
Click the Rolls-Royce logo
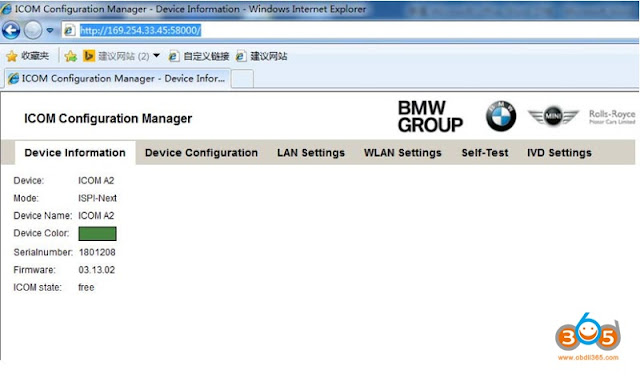[x=612, y=117]
